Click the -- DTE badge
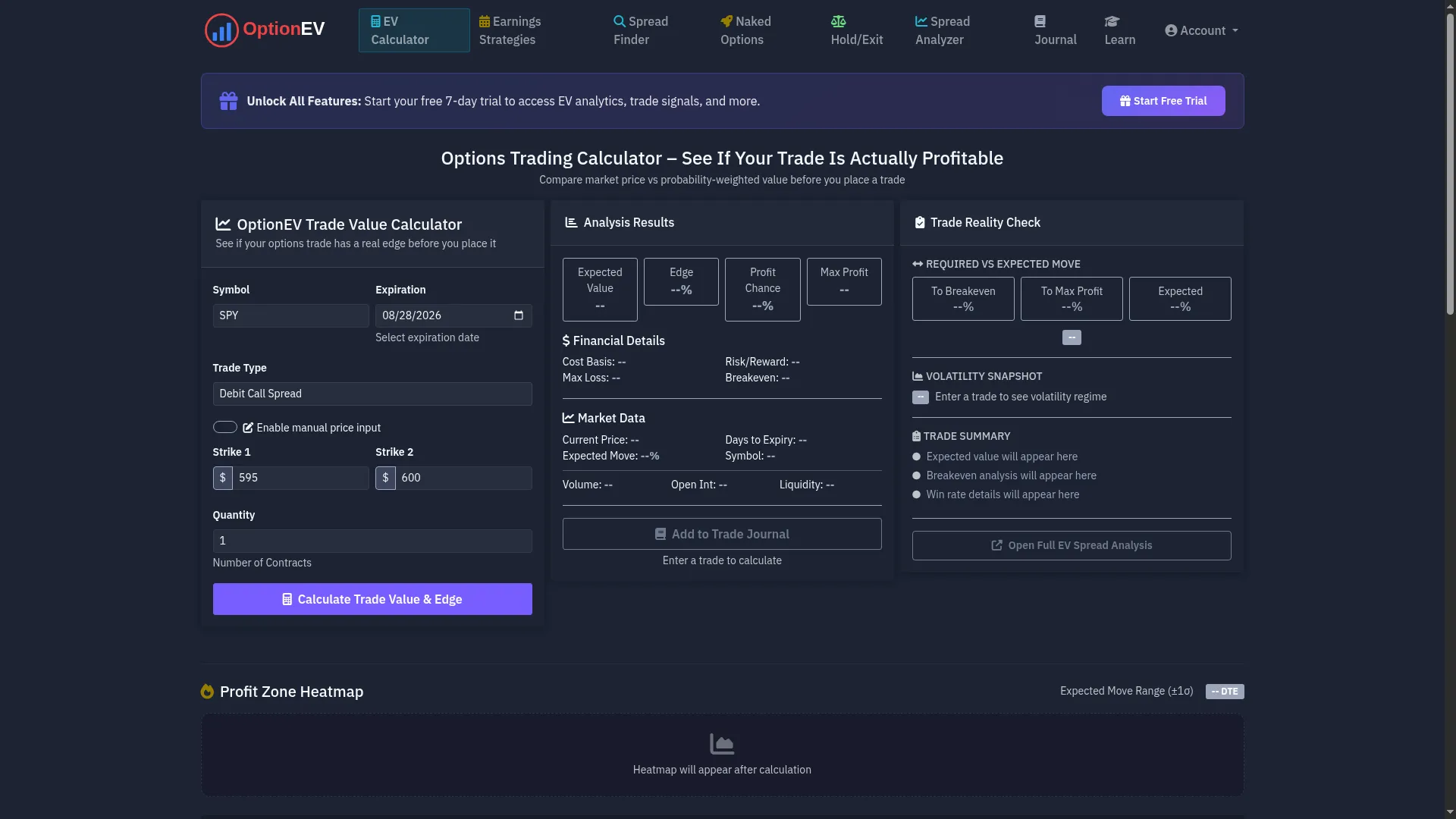Screen dimensions: 1456x819 1225,692
